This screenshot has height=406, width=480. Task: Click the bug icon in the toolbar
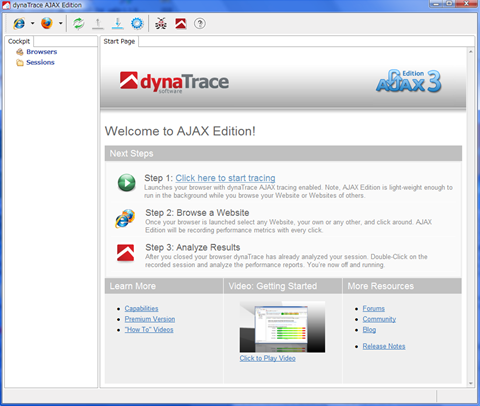[x=161, y=24]
